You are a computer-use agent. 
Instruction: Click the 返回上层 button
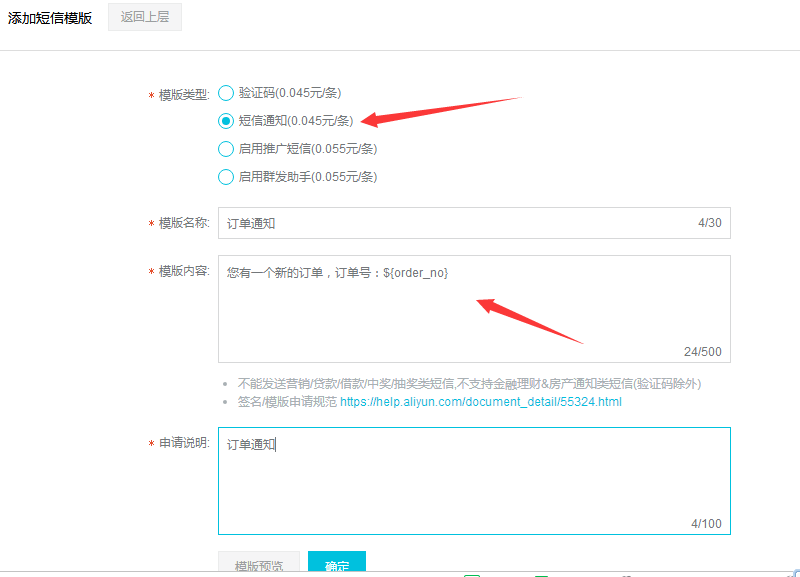click(x=145, y=17)
